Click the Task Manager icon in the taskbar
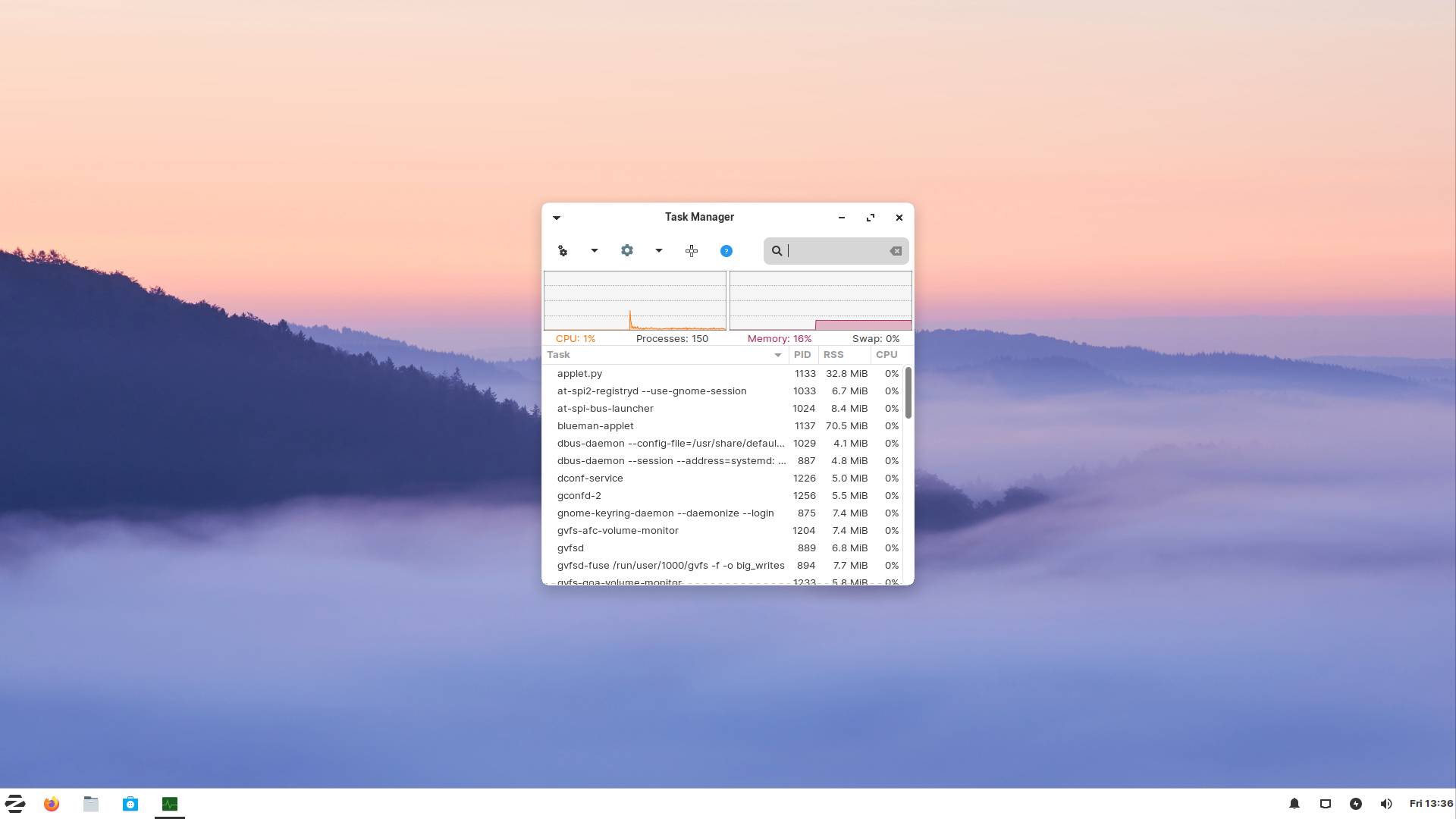This screenshot has width=1456, height=819. [169, 803]
